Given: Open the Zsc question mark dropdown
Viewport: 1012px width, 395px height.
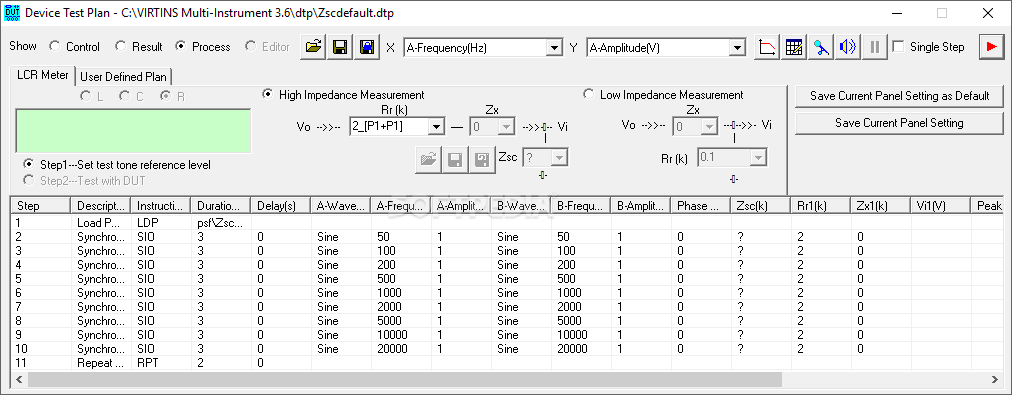Looking at the screenshot, I should coord(560,157).
